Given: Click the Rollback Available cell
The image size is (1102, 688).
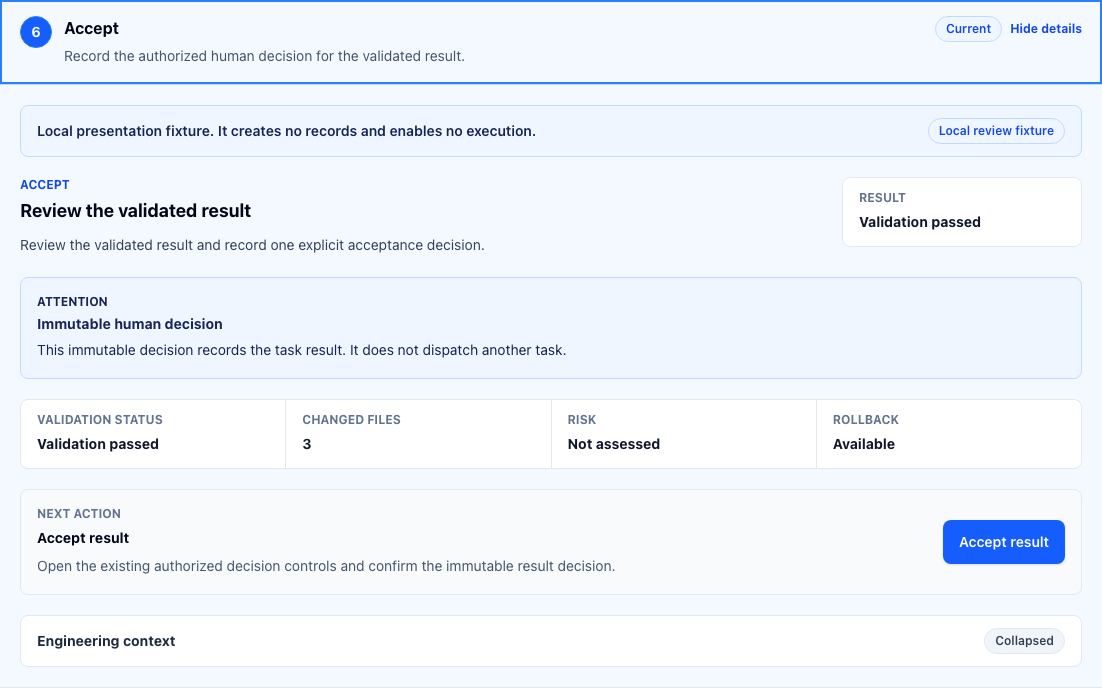Looking at the screenshot, I should [x=949, y=434].
